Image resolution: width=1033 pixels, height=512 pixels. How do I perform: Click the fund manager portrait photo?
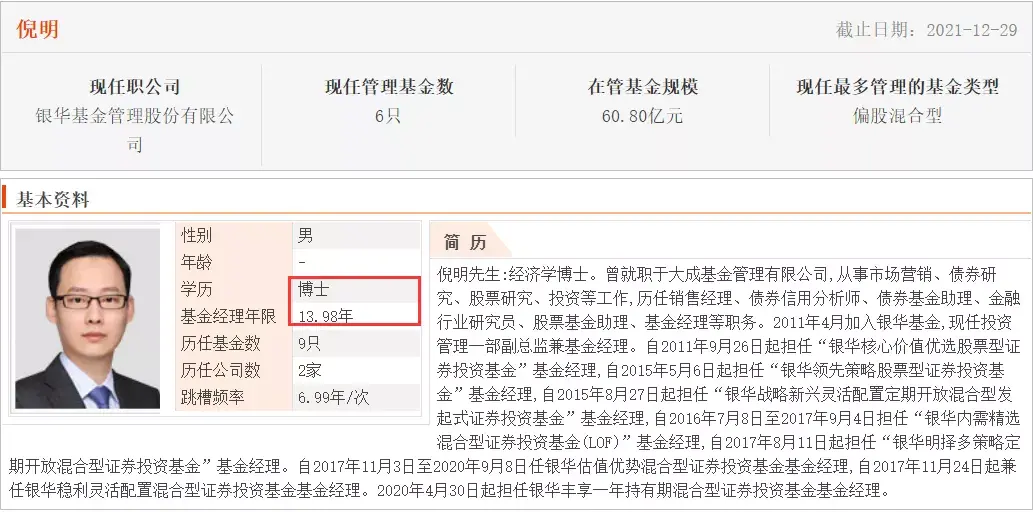[87, 318]
